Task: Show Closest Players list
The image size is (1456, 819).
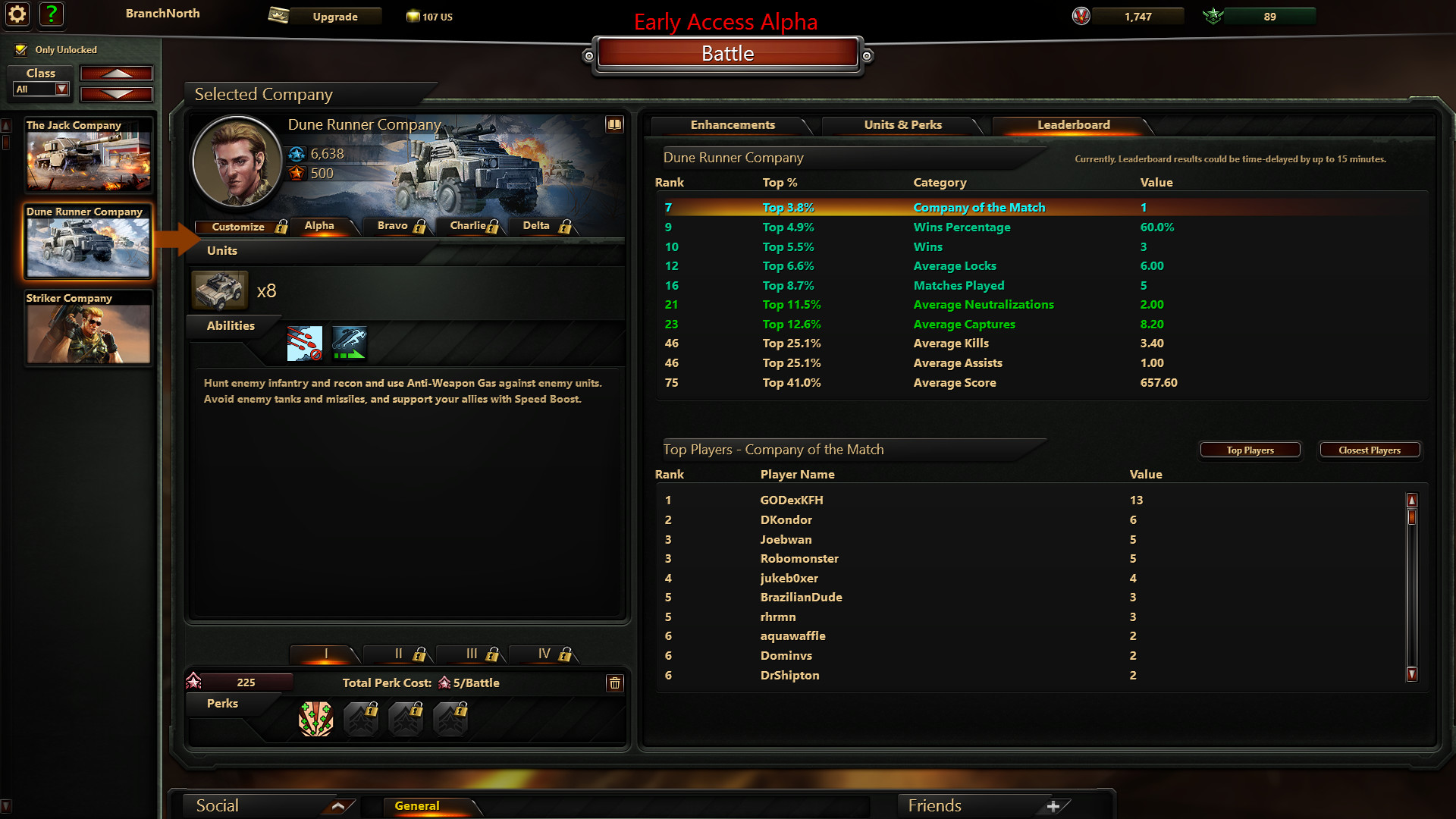Action: pyautogui.click(x=1369, y=450)
